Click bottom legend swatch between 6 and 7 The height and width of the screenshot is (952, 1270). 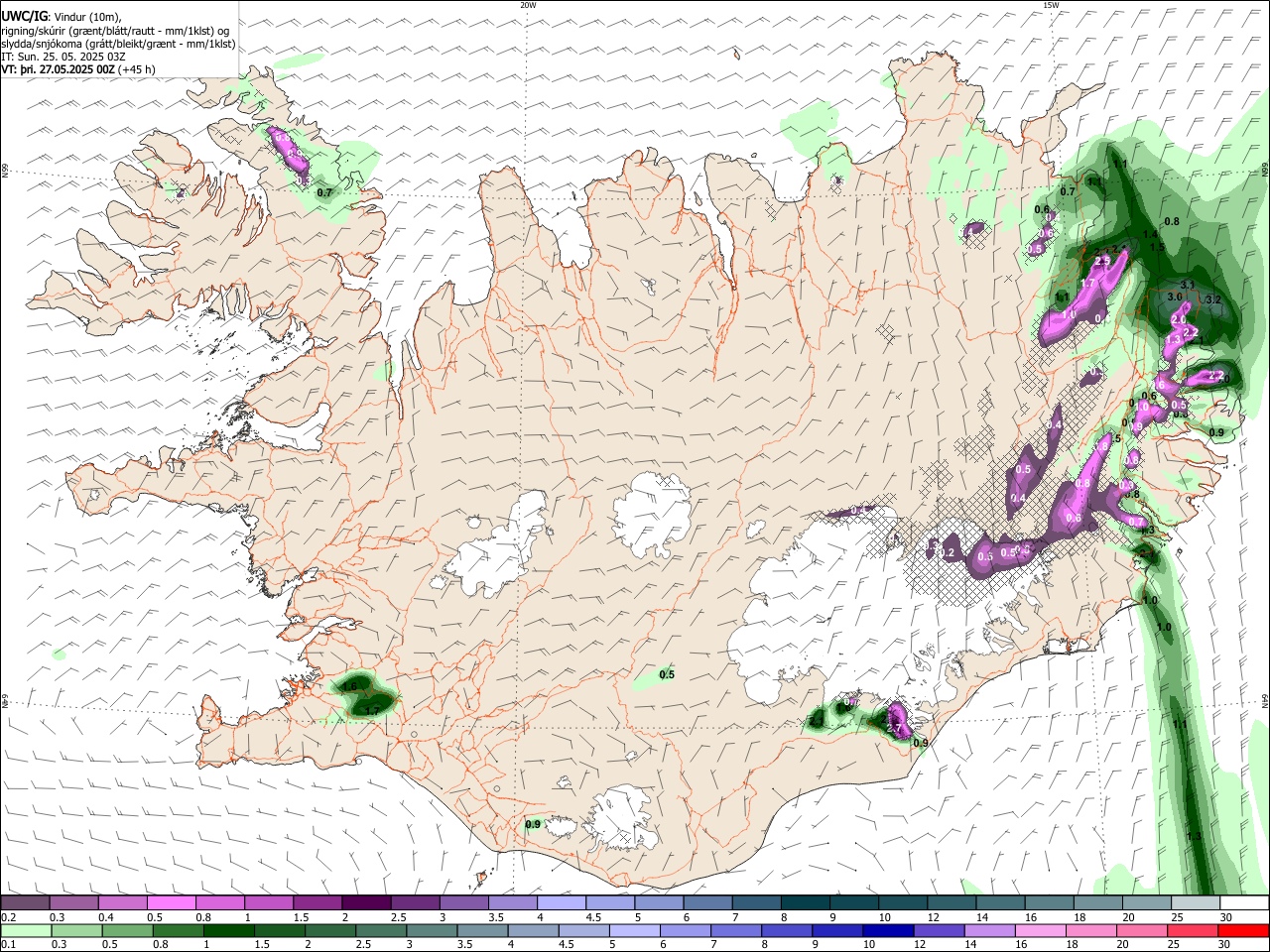point(684,931)
